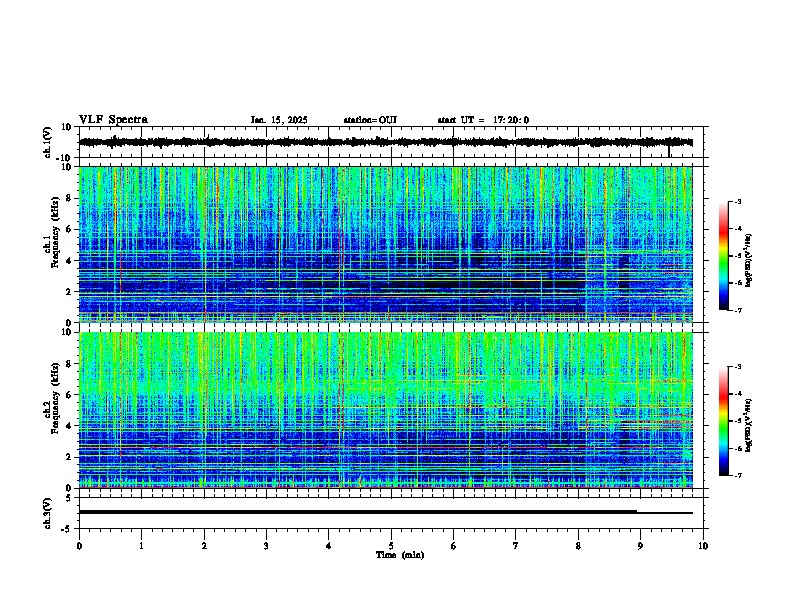Screen dimensions: 792x612
Task: Click the time axis tick label "10"
Action: tap(703, 546)
